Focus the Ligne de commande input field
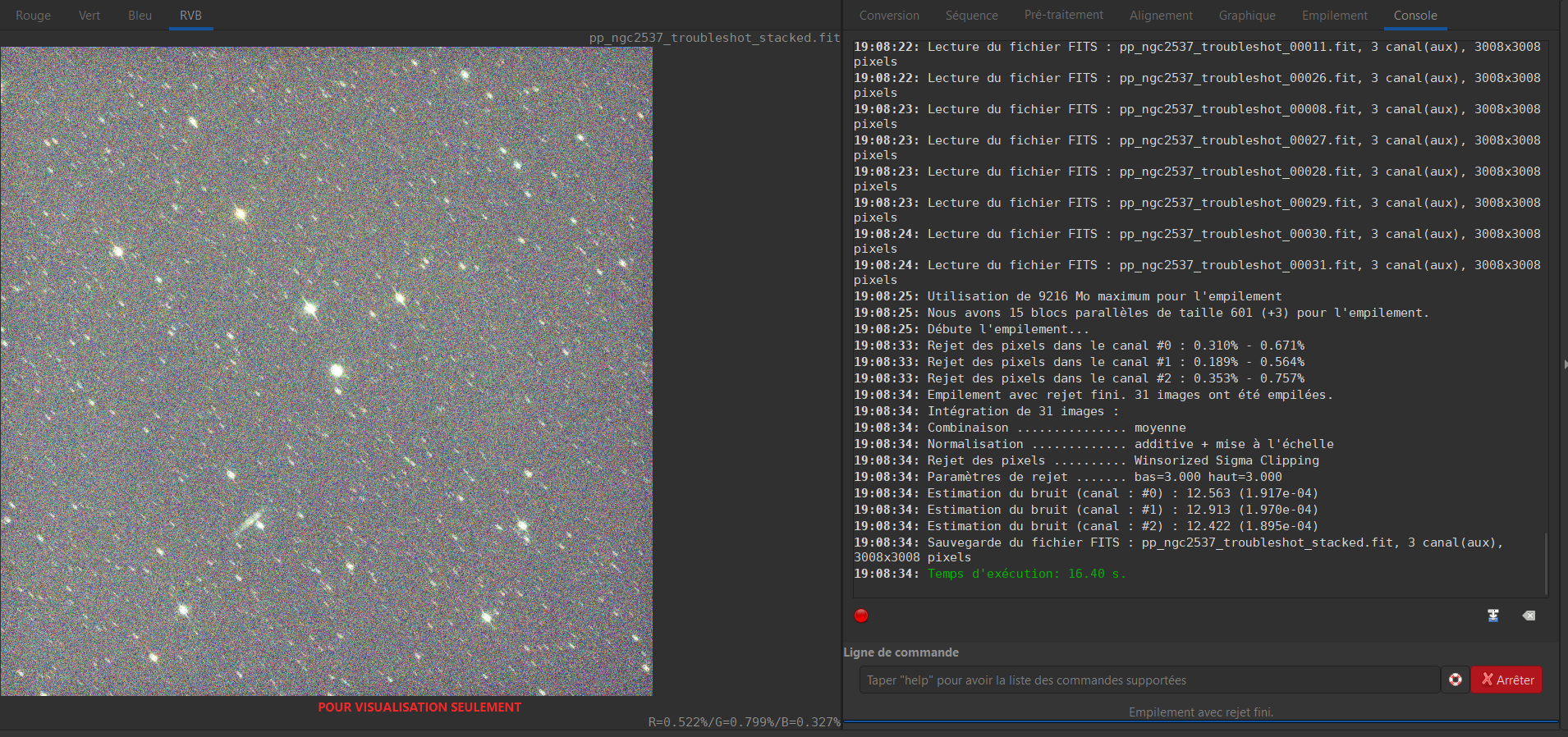The width and height of the screenshot is (1568, 737). pyautogui.click(x=1149, y=680)
